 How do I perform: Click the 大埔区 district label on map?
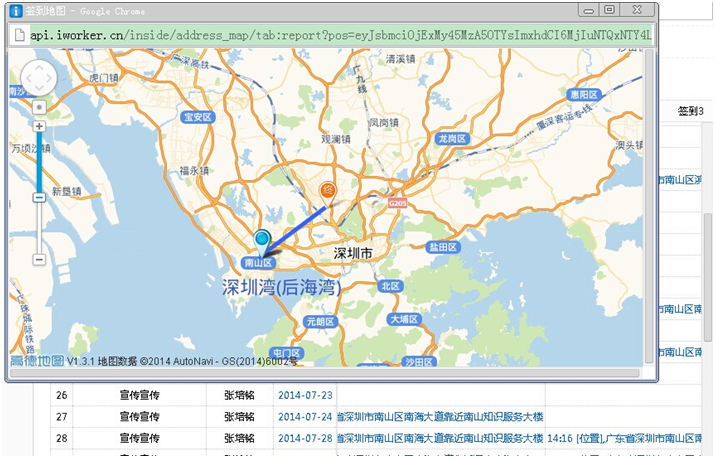[x=404, y=319]
